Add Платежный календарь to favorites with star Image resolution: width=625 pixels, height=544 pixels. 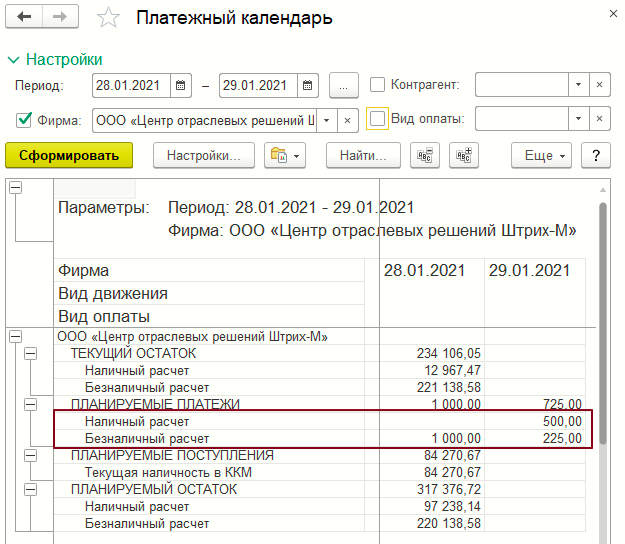[x=107, y=19]
